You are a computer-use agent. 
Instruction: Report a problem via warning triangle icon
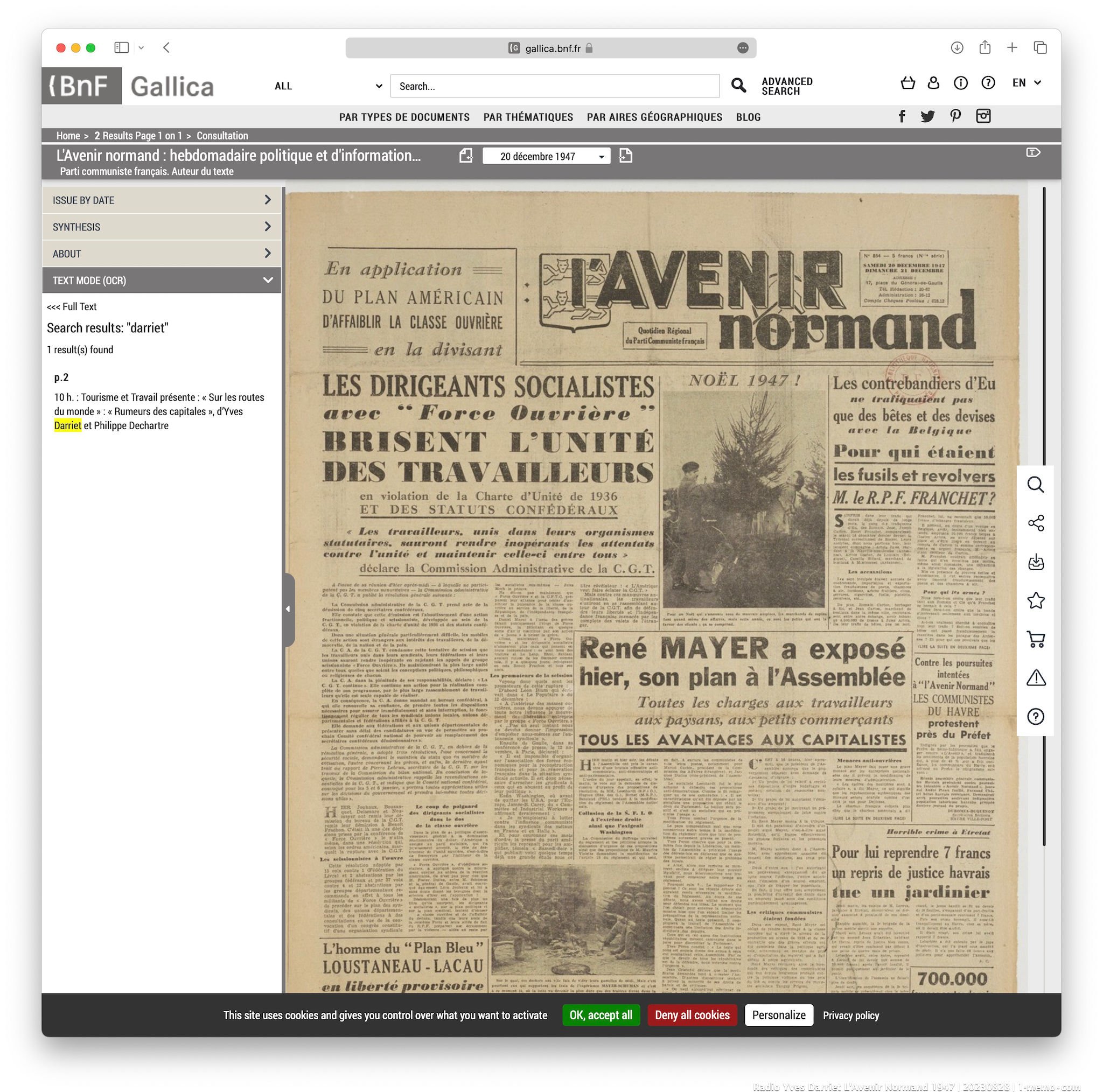coord(1035,677)
